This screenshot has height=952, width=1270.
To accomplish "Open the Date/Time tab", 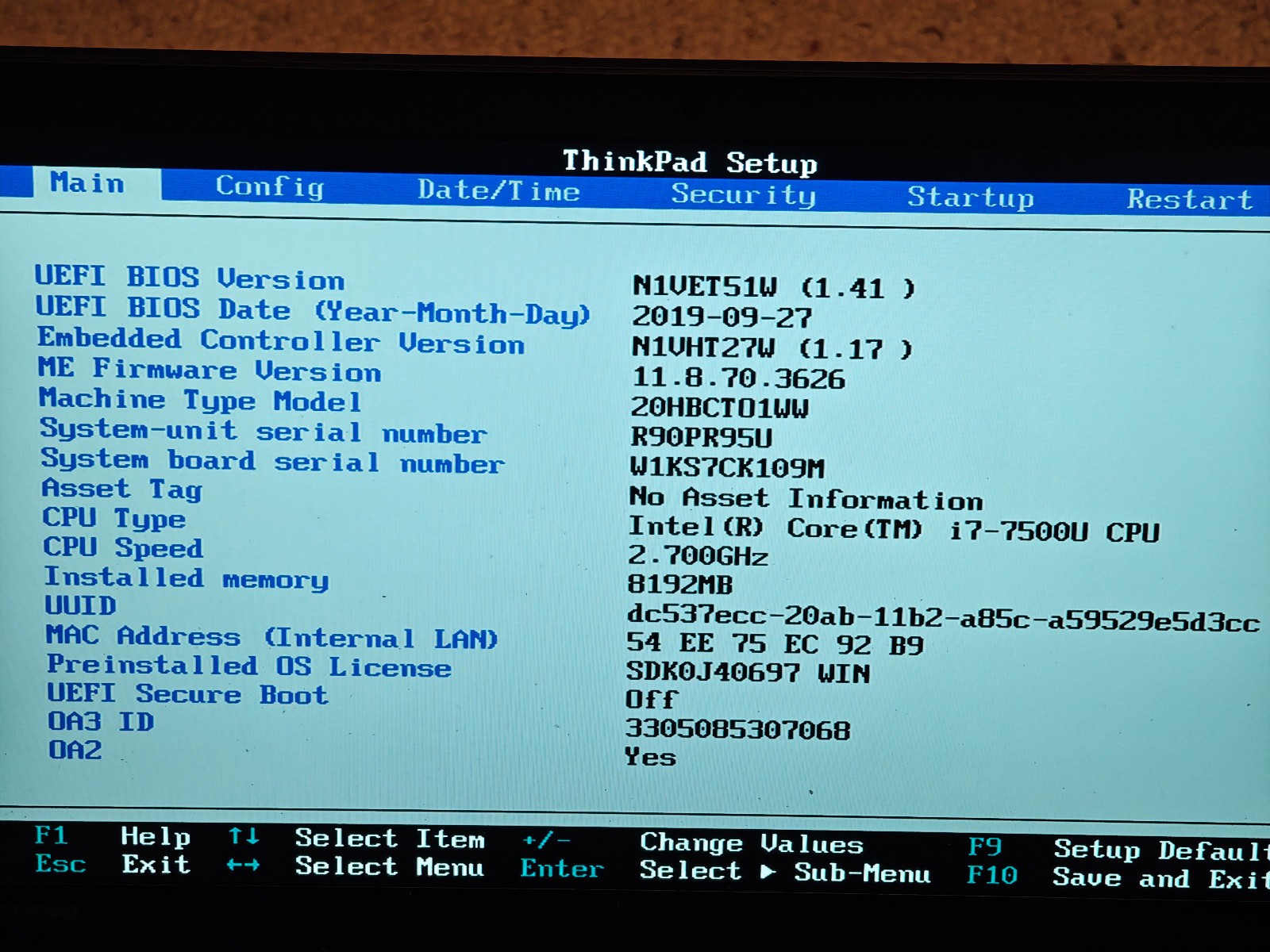I will click(498, 190).
